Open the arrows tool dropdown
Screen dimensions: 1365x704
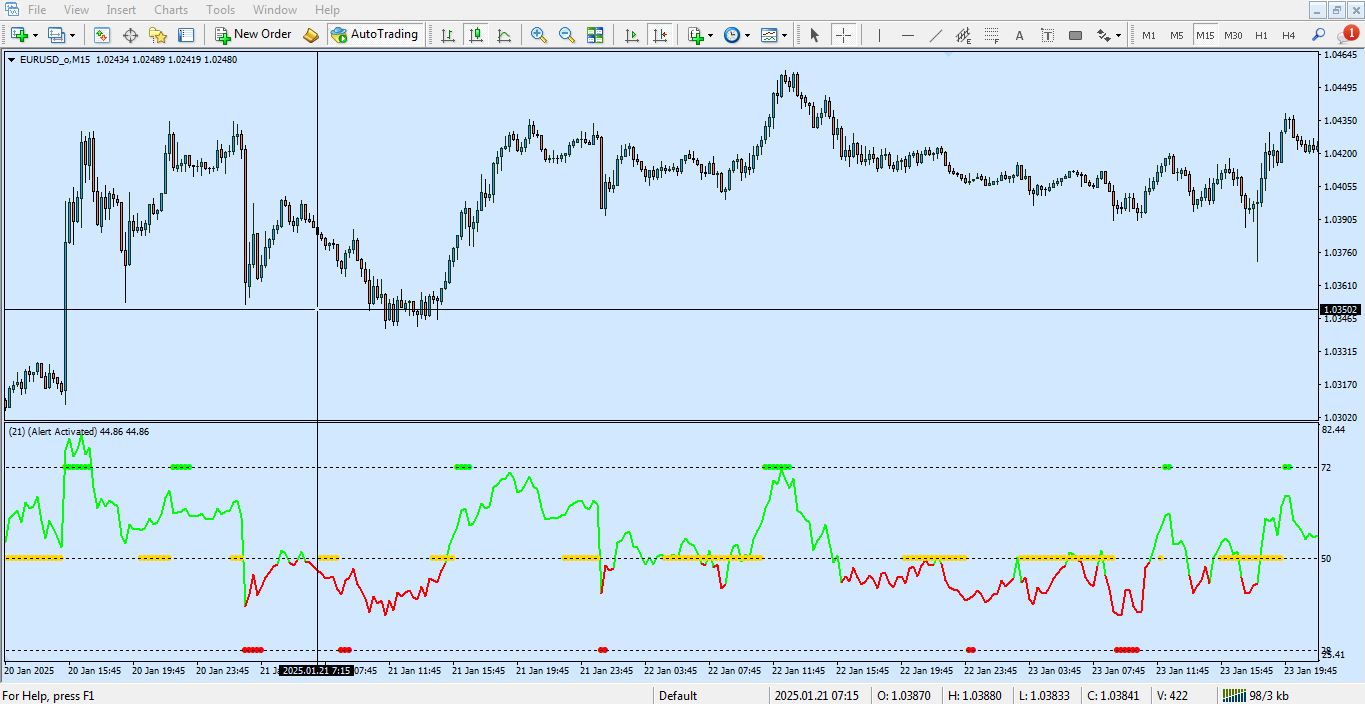pos(1117,35)
